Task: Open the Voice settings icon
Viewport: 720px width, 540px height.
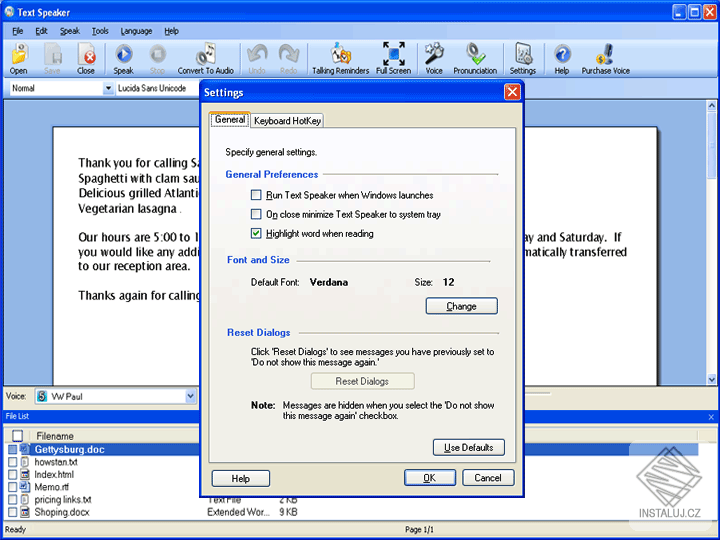Action: tap(434, 58)
